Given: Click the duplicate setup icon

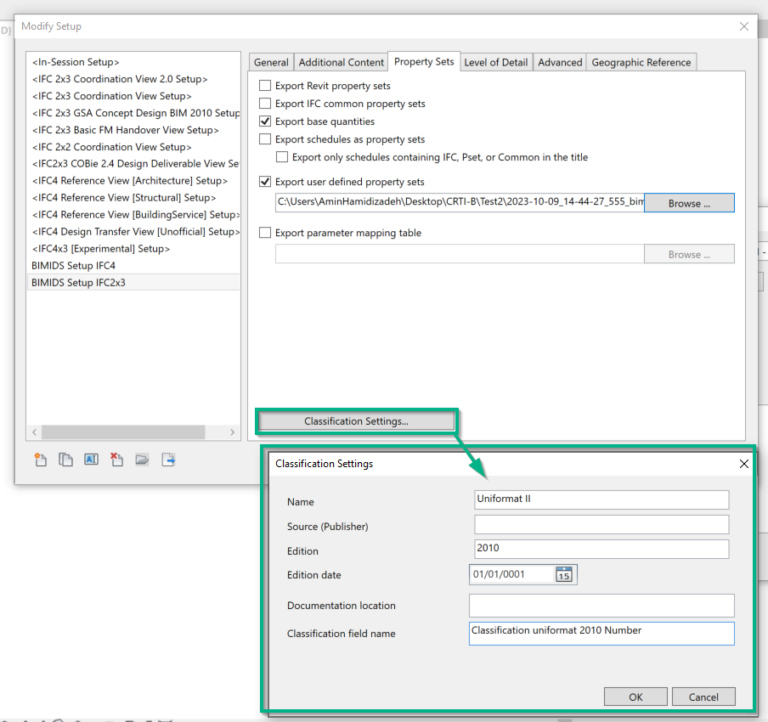Looking at the screenshot, I should (x=66, y=460).
